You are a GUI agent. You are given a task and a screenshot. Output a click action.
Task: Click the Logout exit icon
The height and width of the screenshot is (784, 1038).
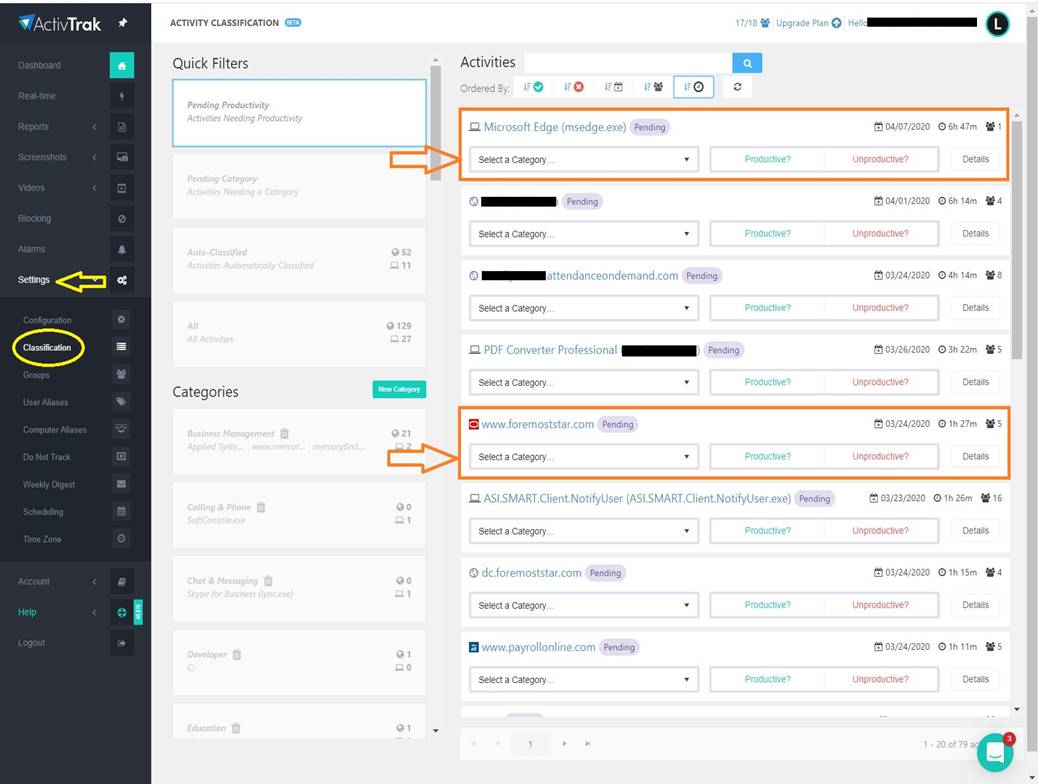(x=122, y=643)
